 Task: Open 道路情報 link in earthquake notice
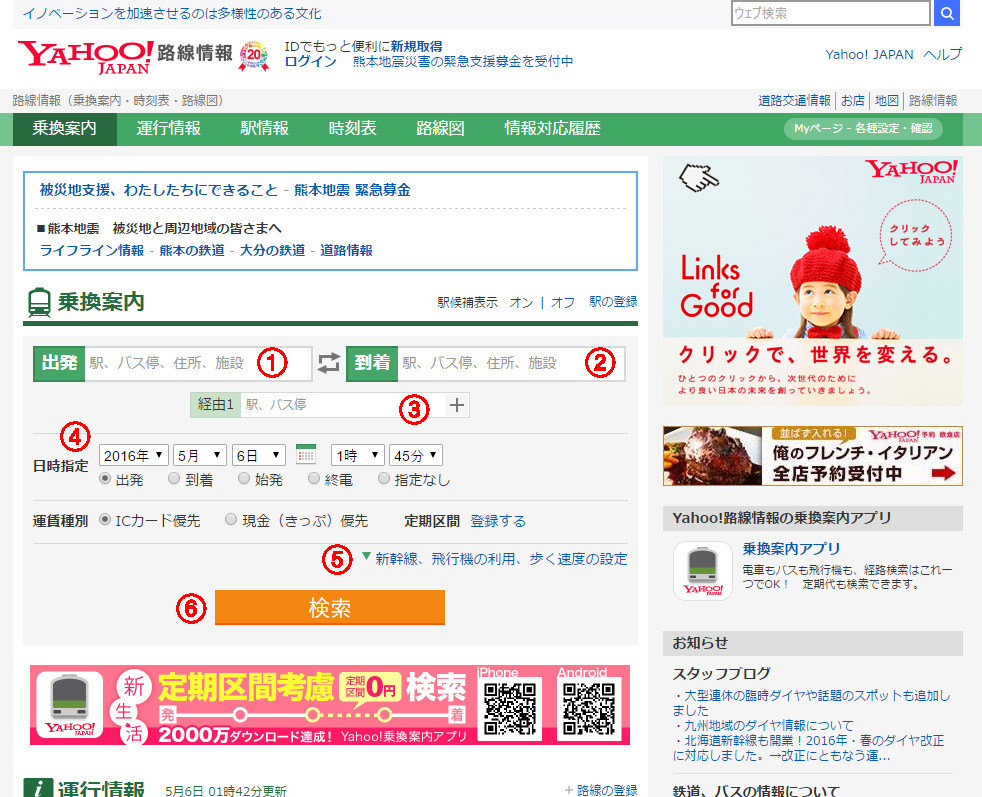(x=346, y=250)
